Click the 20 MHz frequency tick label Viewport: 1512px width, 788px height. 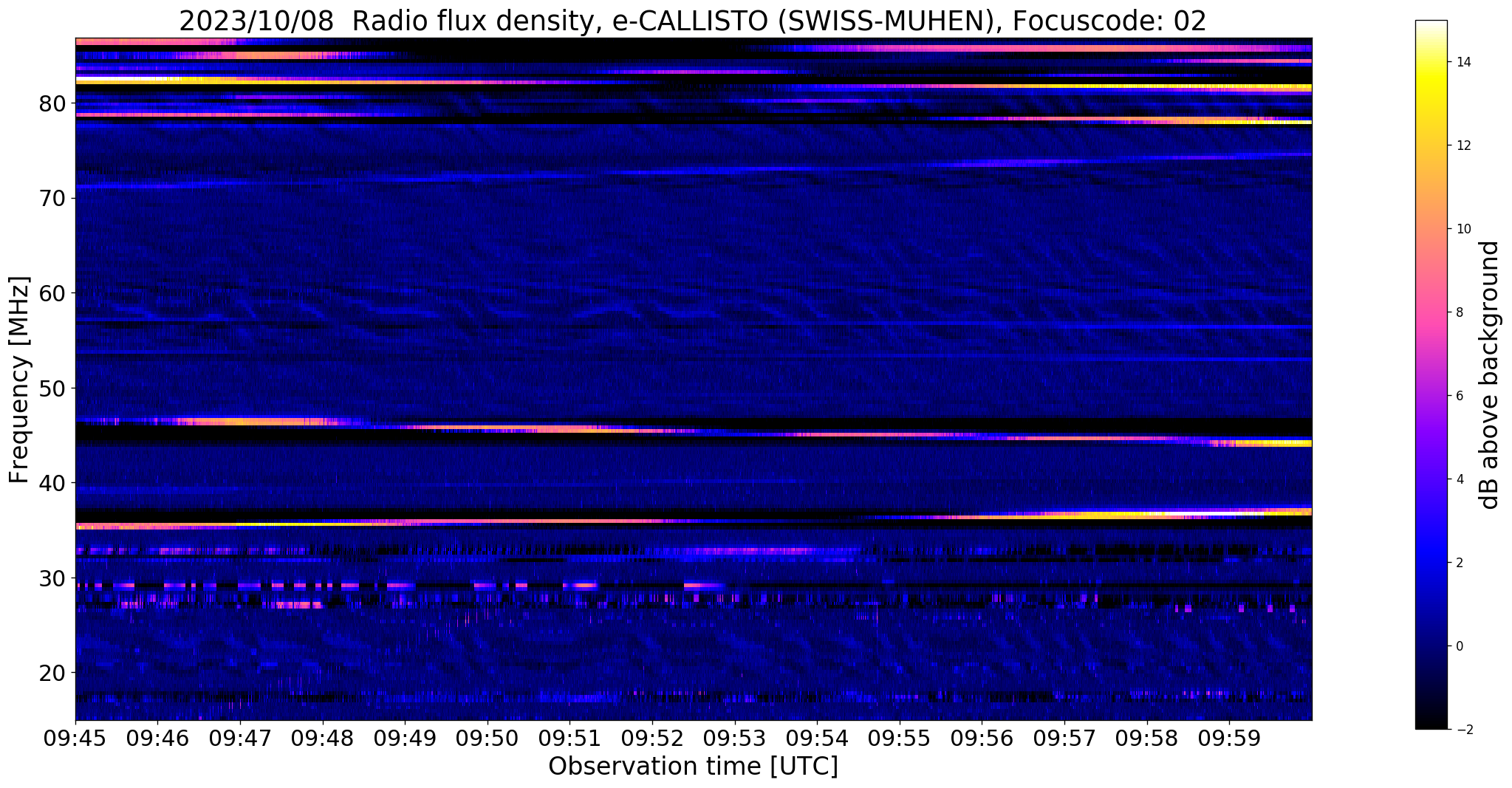(x=52, y=673)
